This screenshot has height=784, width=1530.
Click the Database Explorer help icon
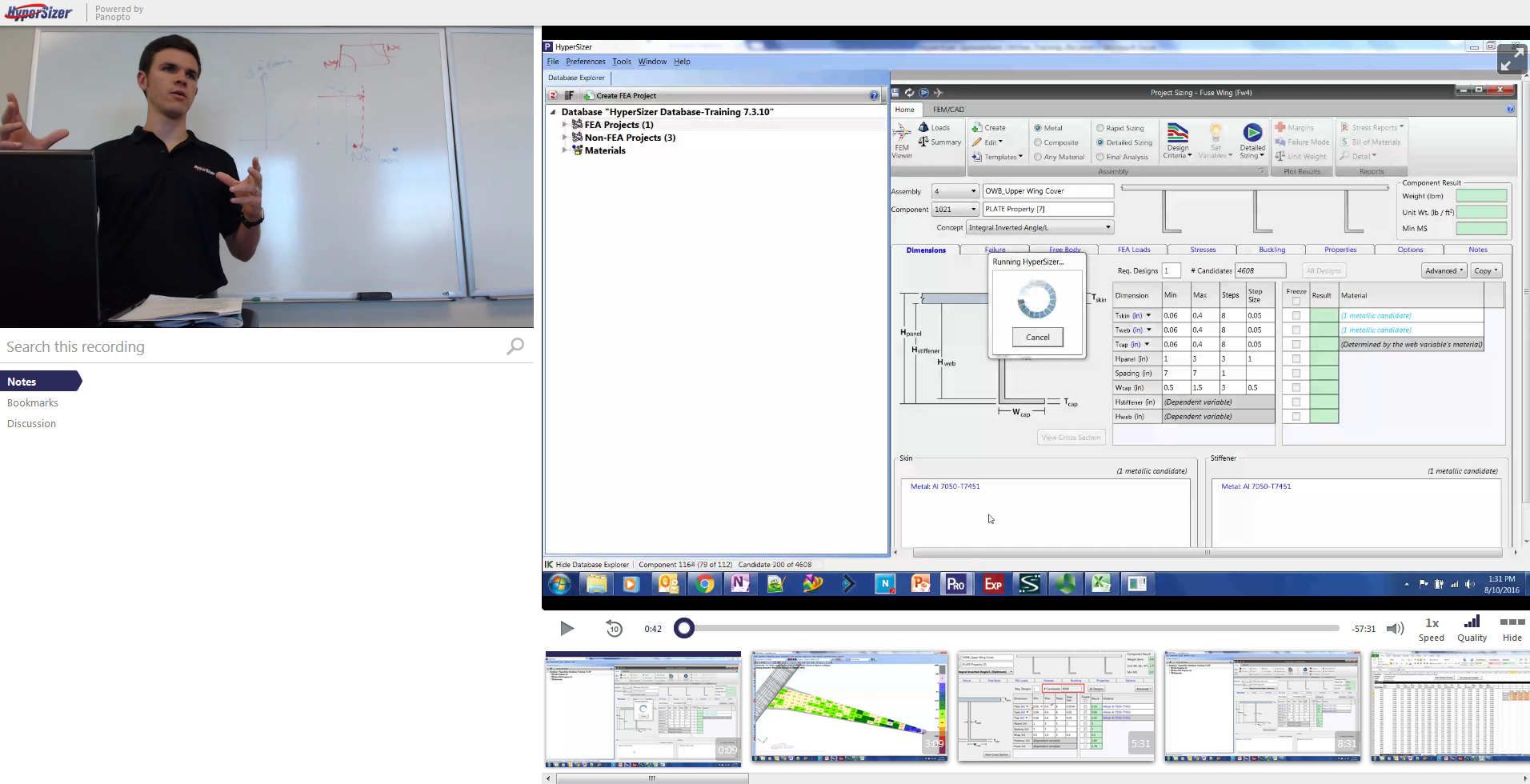874,95
